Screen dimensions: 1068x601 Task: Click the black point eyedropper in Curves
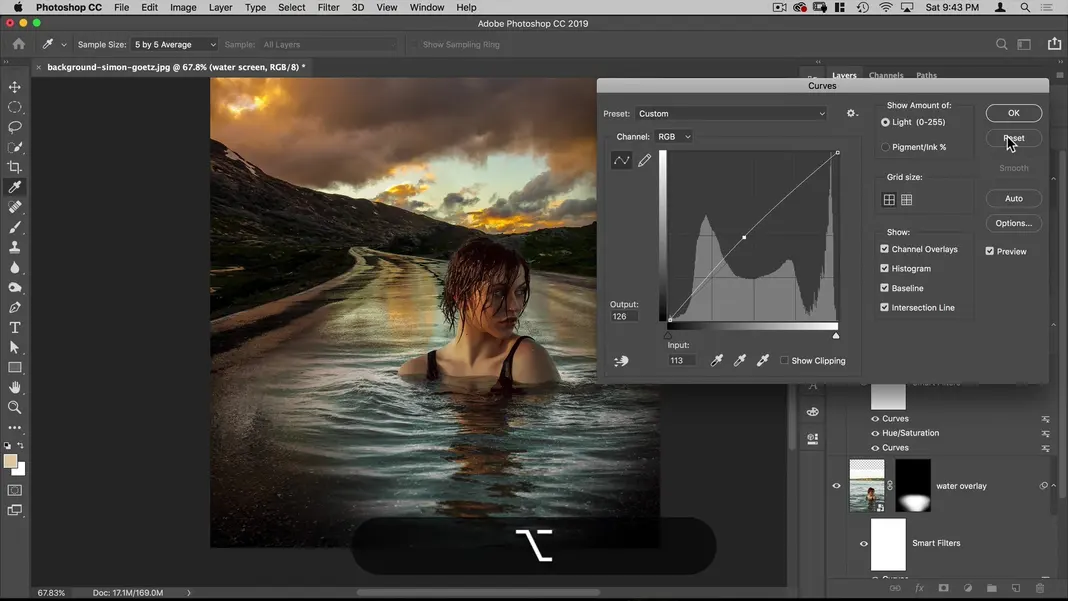point(717,360)
